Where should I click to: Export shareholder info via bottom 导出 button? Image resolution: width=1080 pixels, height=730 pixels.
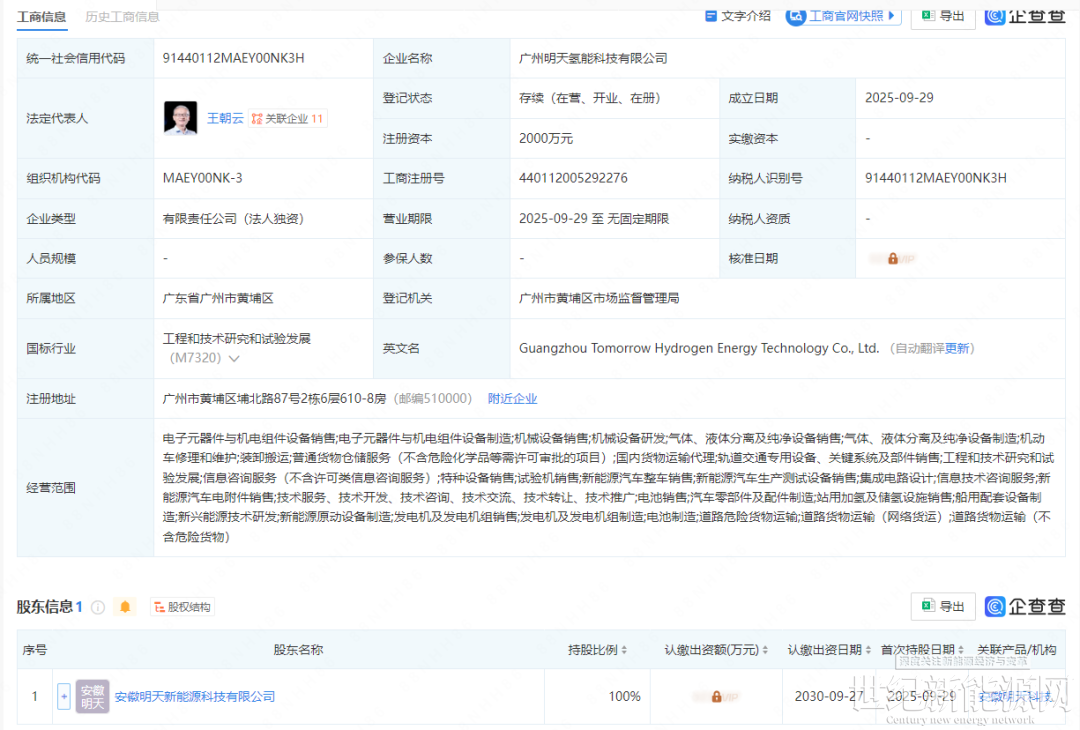click(x=942, y=606)
